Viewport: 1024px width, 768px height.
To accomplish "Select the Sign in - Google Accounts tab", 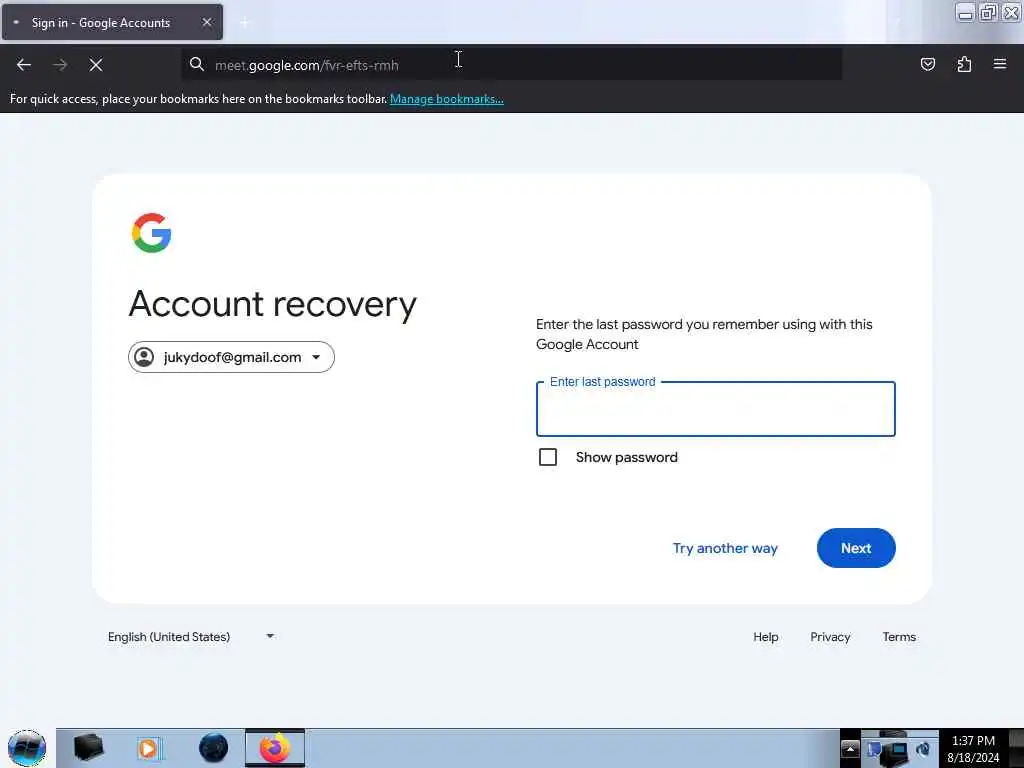I will 112,22.
